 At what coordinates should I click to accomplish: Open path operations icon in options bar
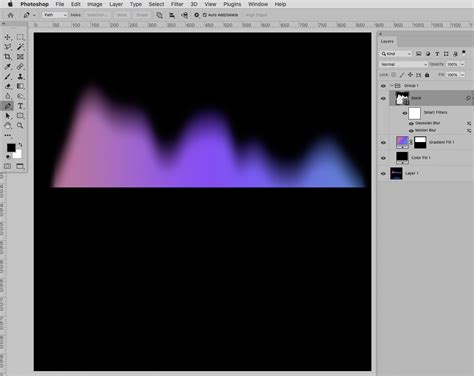tap(159, 15)
